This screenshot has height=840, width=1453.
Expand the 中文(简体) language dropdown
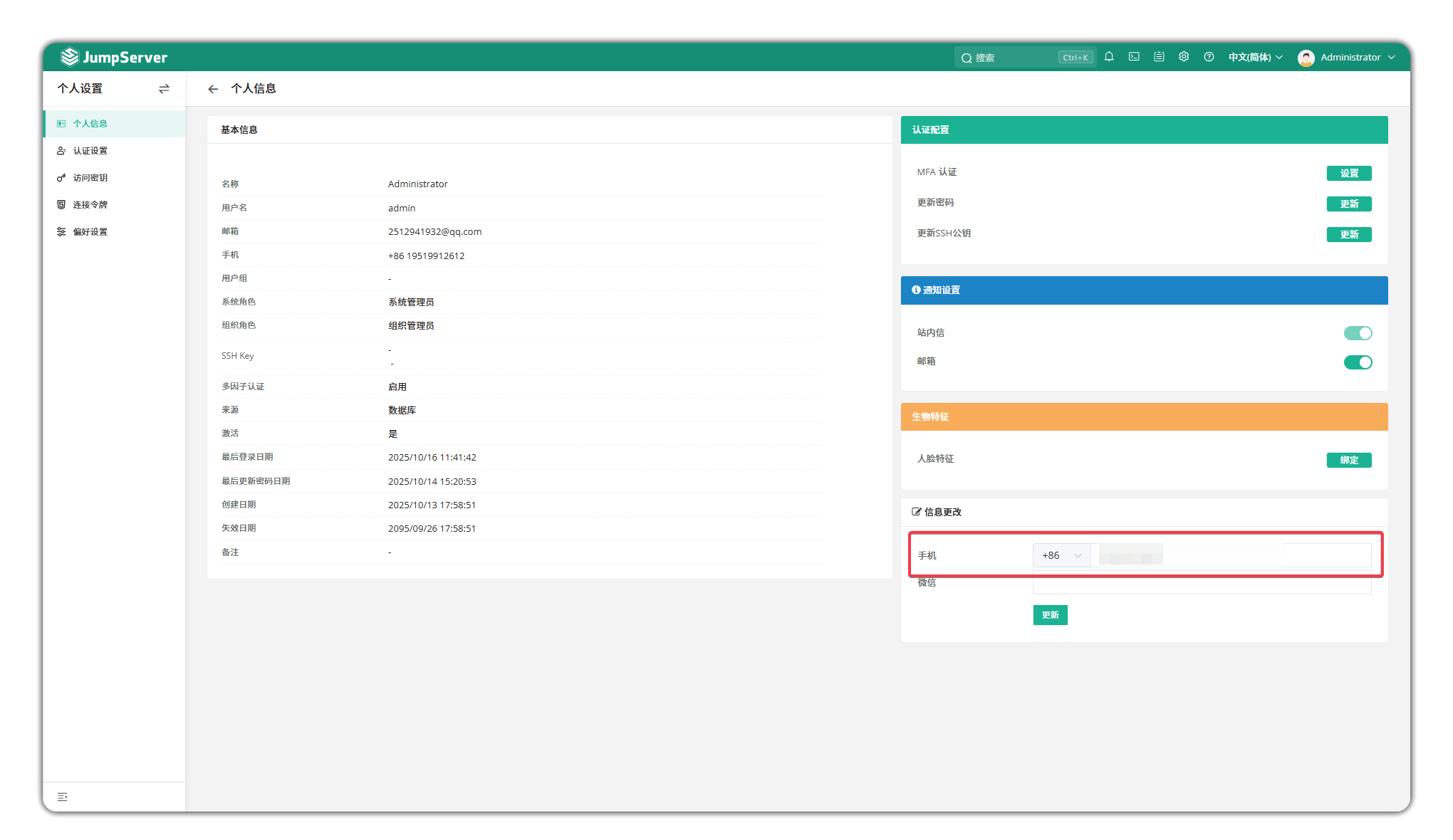pyautogui.click(x=1255, y=57)
